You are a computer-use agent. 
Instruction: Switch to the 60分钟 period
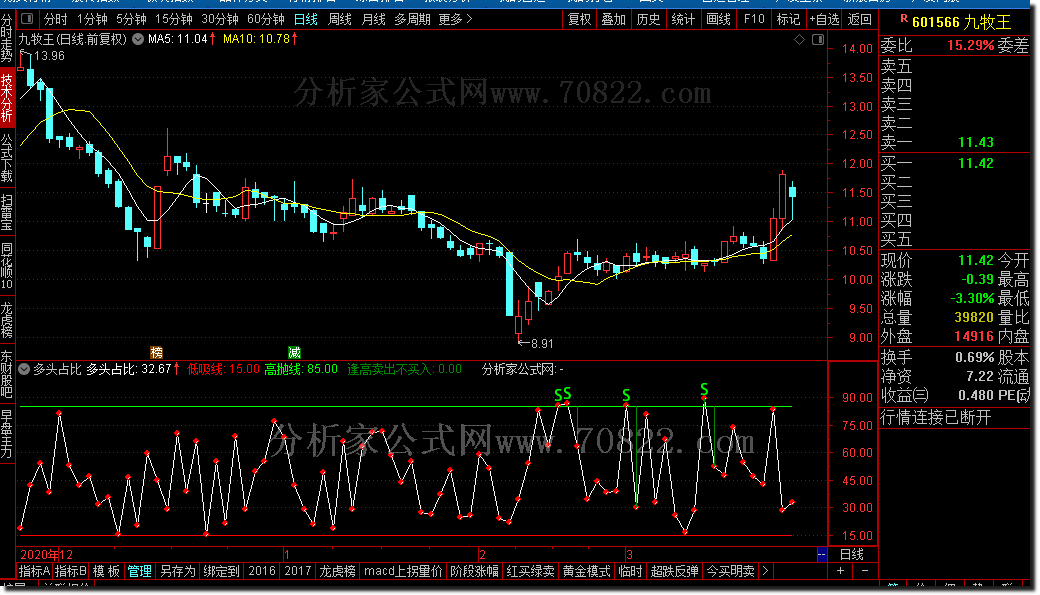coord(265,19)
